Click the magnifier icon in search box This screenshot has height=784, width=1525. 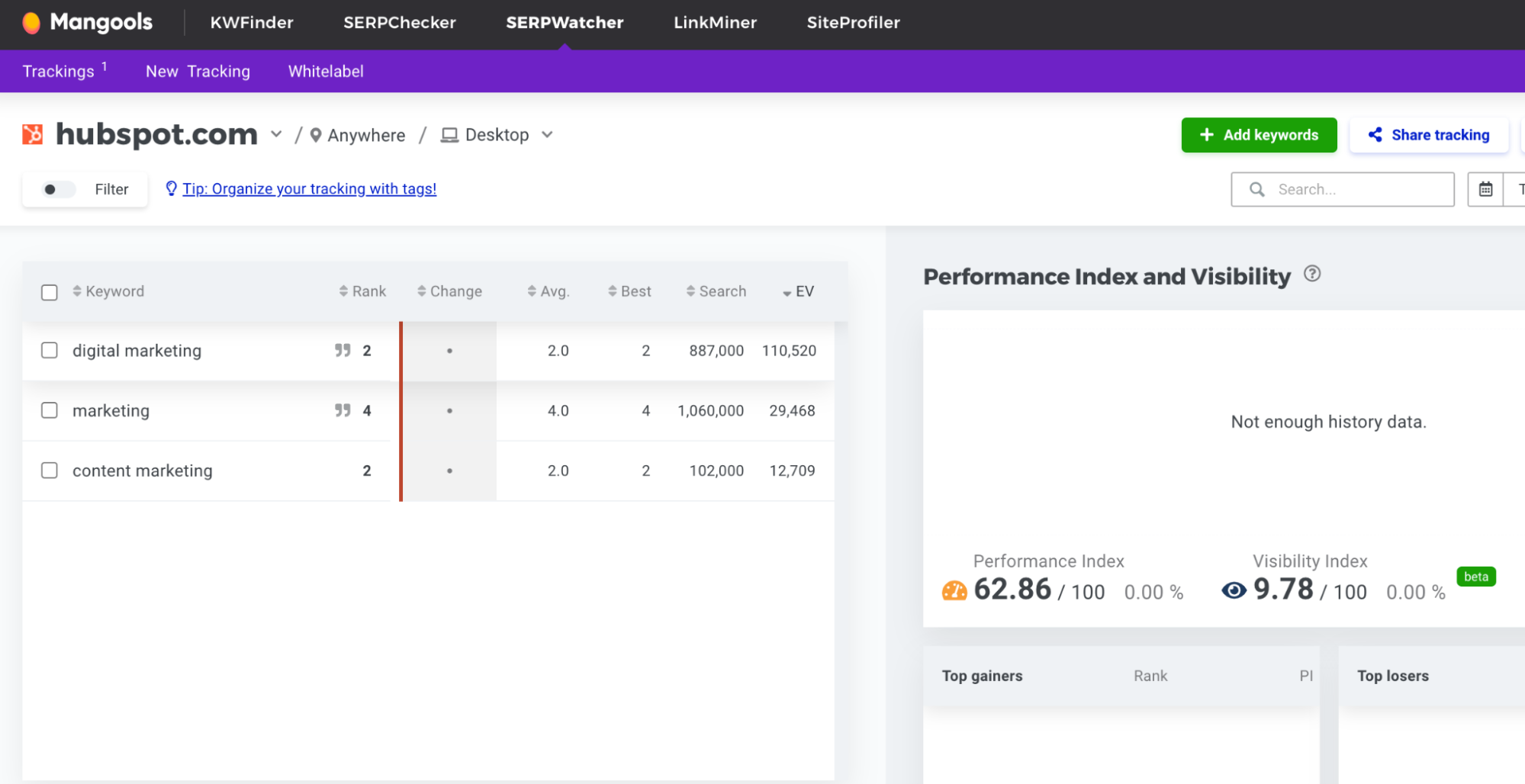coord(1257,189)
